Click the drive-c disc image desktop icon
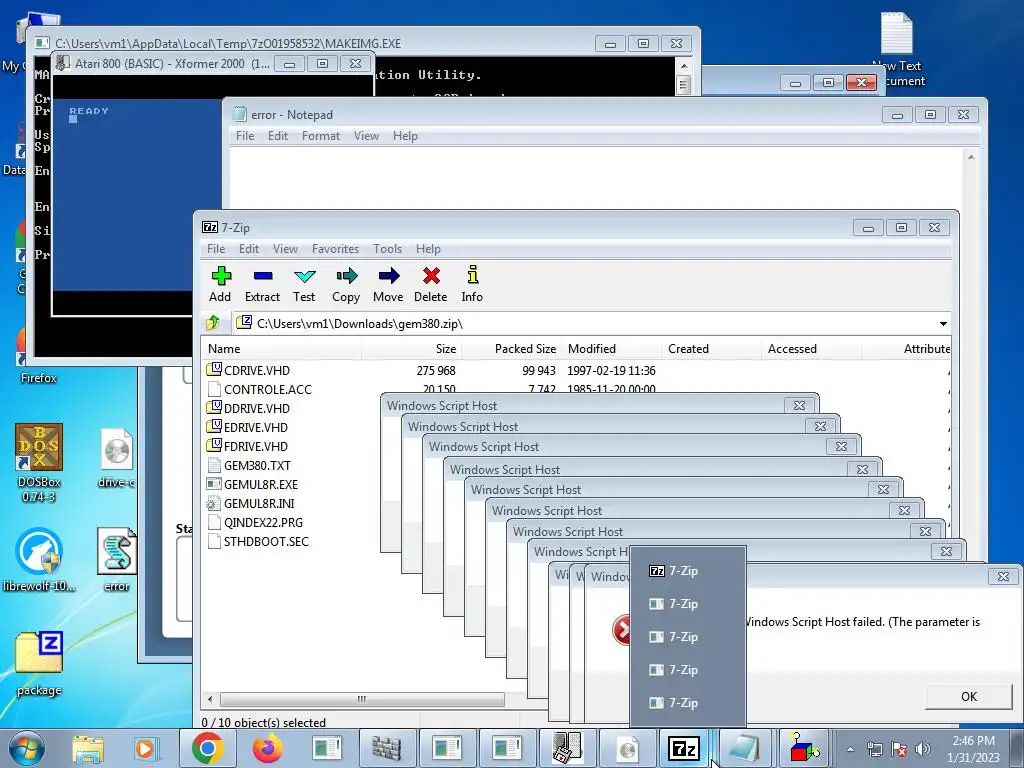 pyautogui.click(x=117, y=457)
